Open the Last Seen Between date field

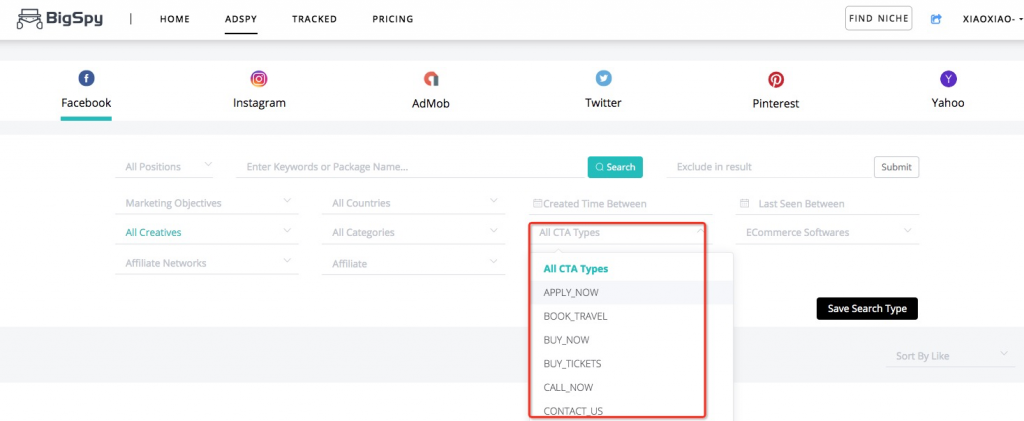pos(827,204)
